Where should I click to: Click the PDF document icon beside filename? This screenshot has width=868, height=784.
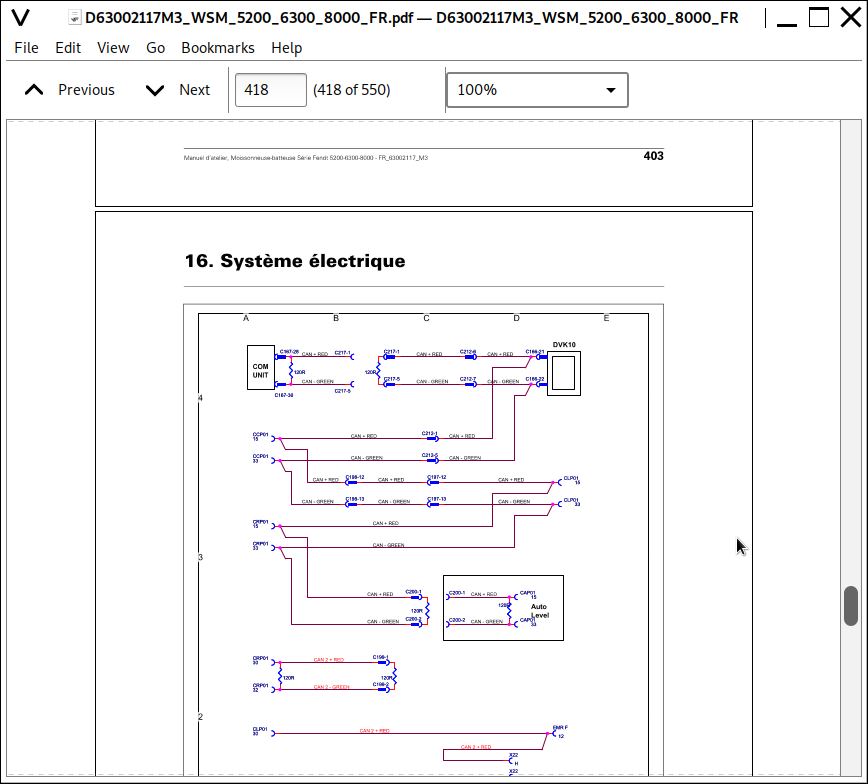[x=74, y=18]
